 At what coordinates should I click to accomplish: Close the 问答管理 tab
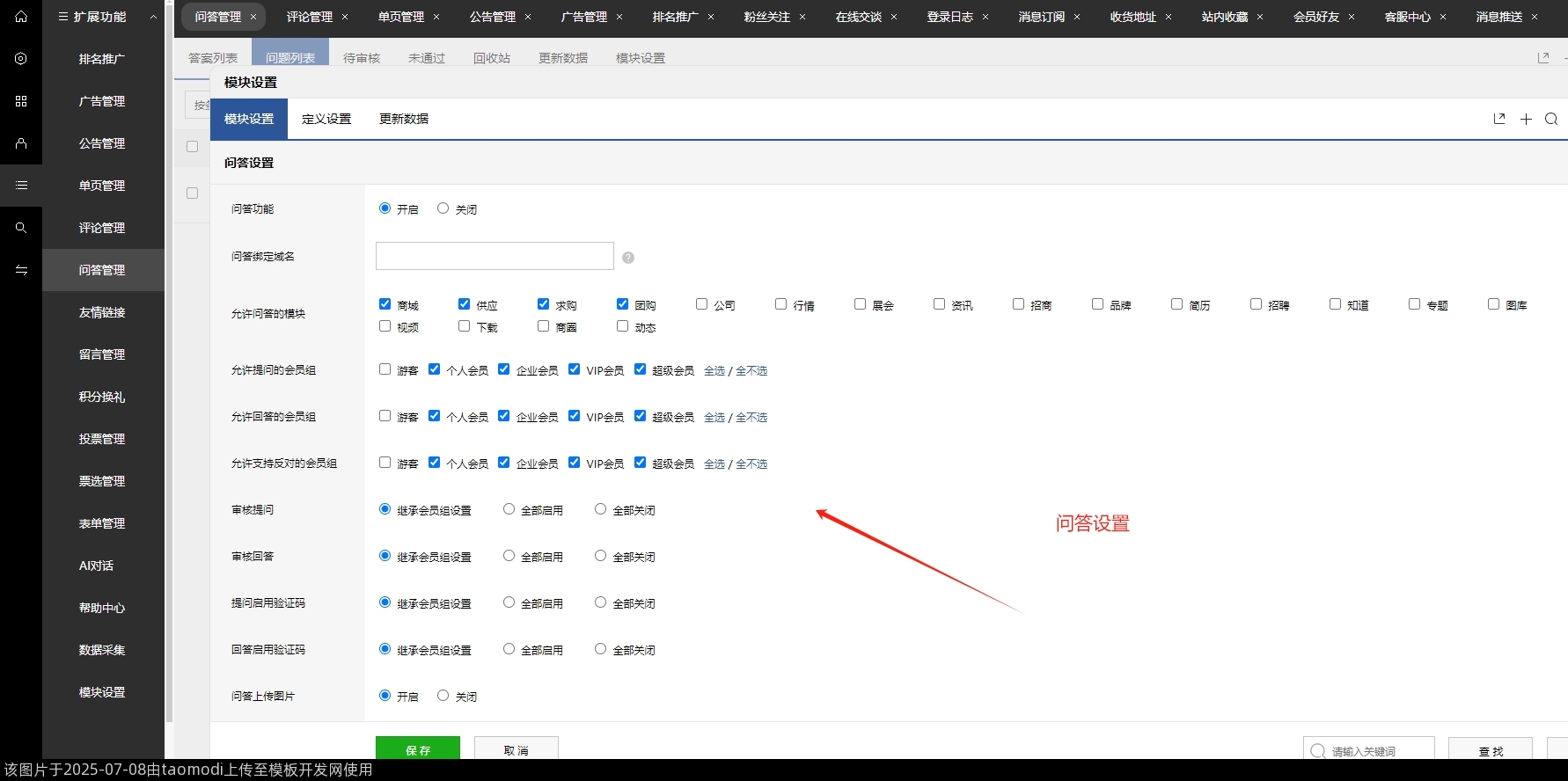click(253, 17)
